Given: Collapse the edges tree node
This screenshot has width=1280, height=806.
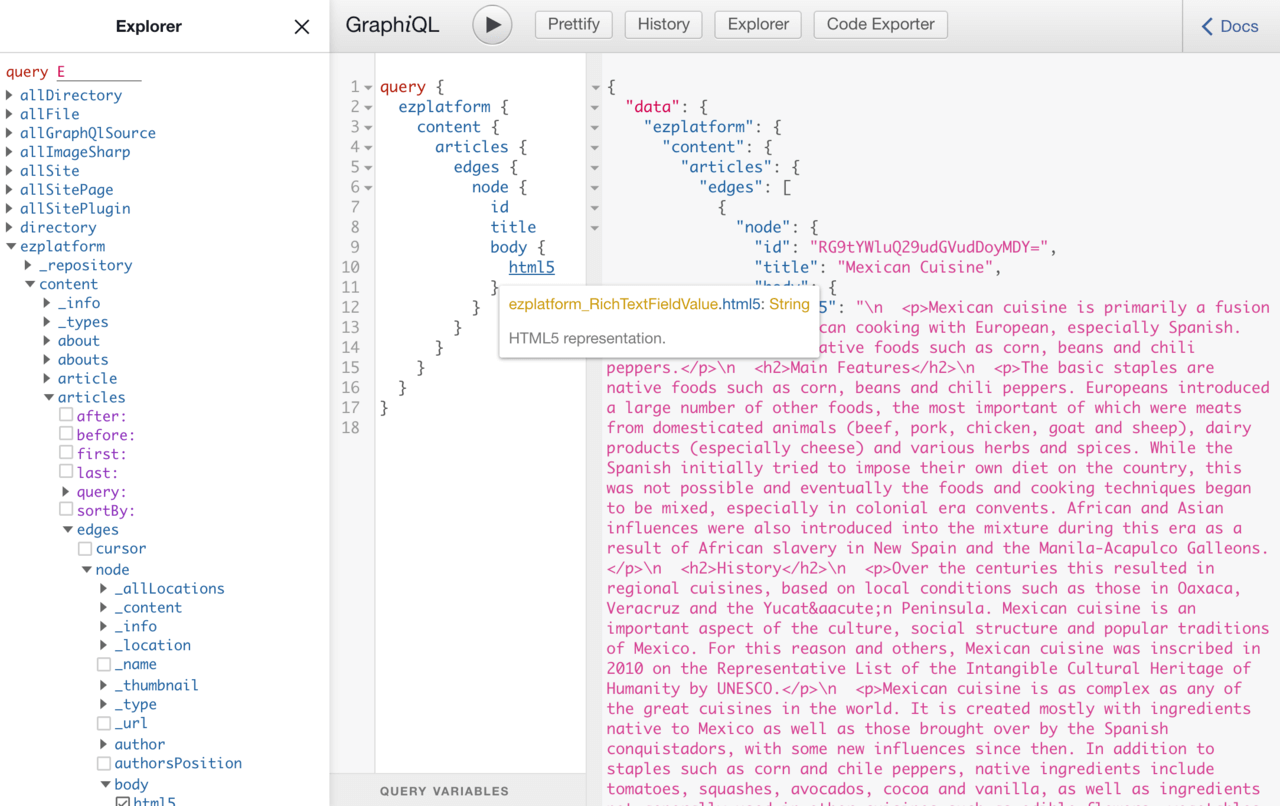Looking at the screenshot, I should click(x=67, y=530).
